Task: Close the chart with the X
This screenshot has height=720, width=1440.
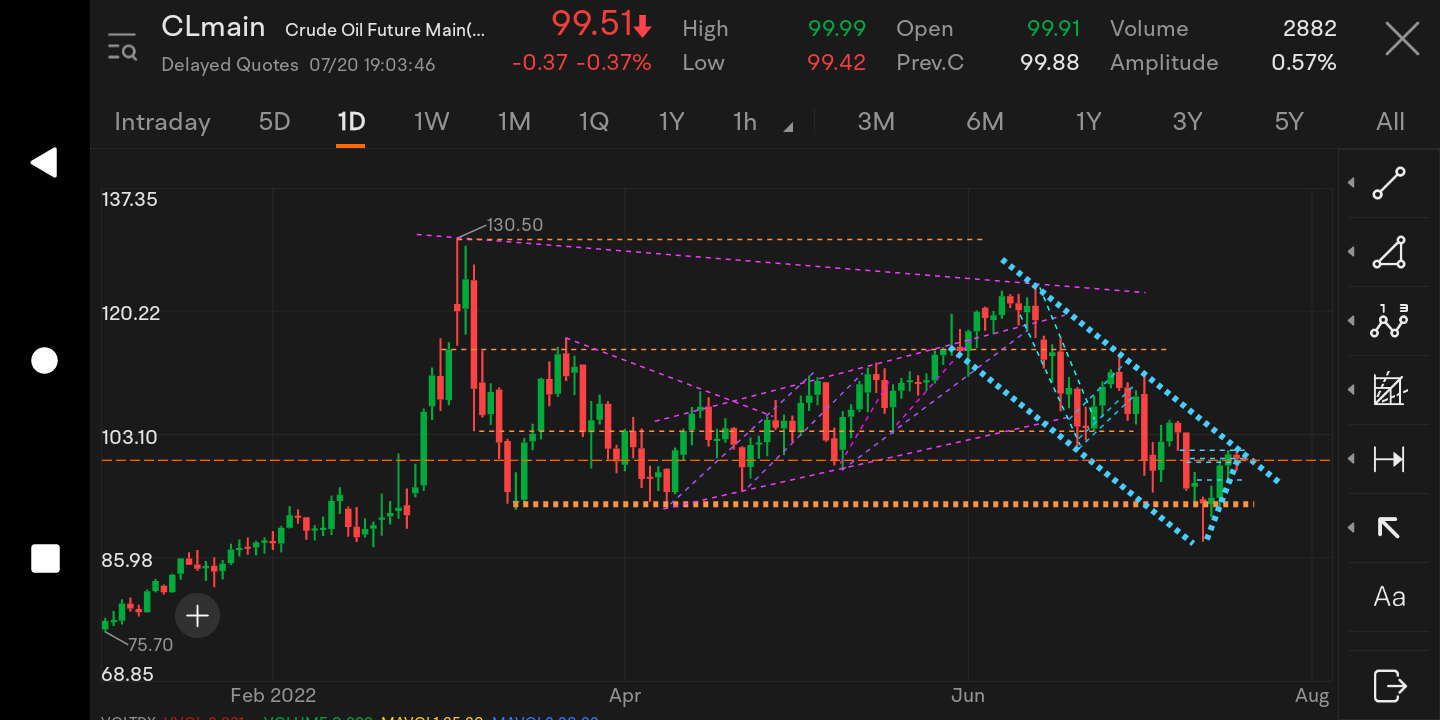Action: [1402, 40]
